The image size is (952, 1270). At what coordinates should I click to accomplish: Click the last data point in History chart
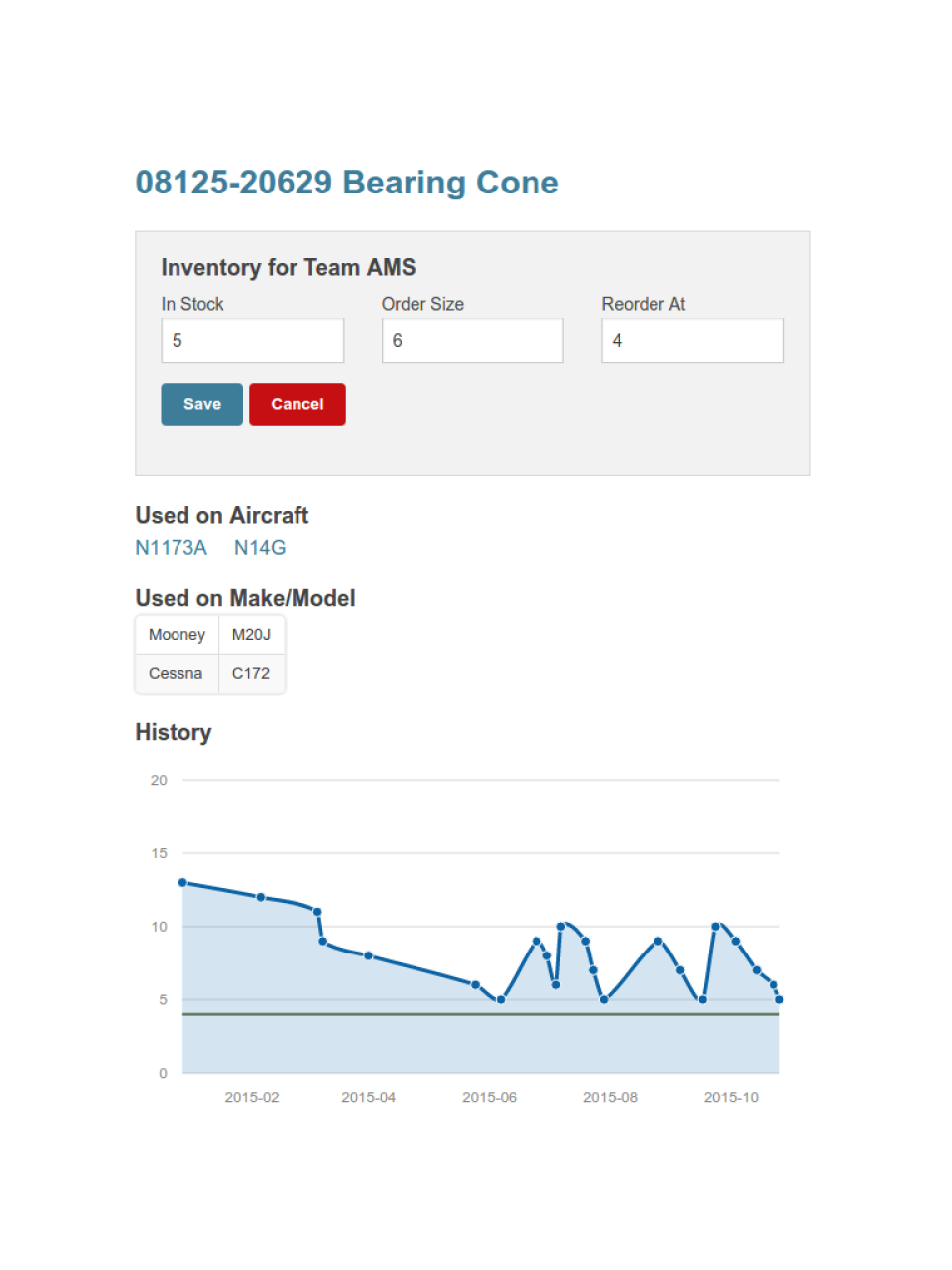(779, 999)
